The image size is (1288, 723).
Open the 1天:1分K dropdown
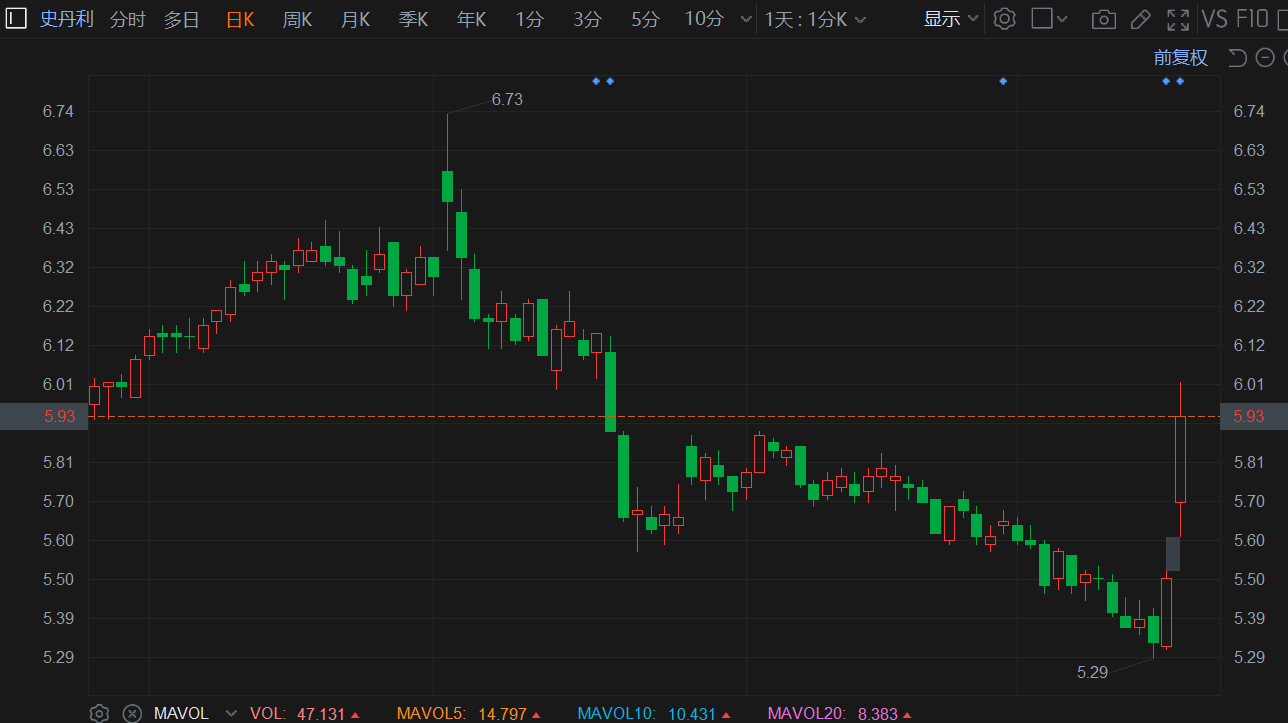(815, 19)
